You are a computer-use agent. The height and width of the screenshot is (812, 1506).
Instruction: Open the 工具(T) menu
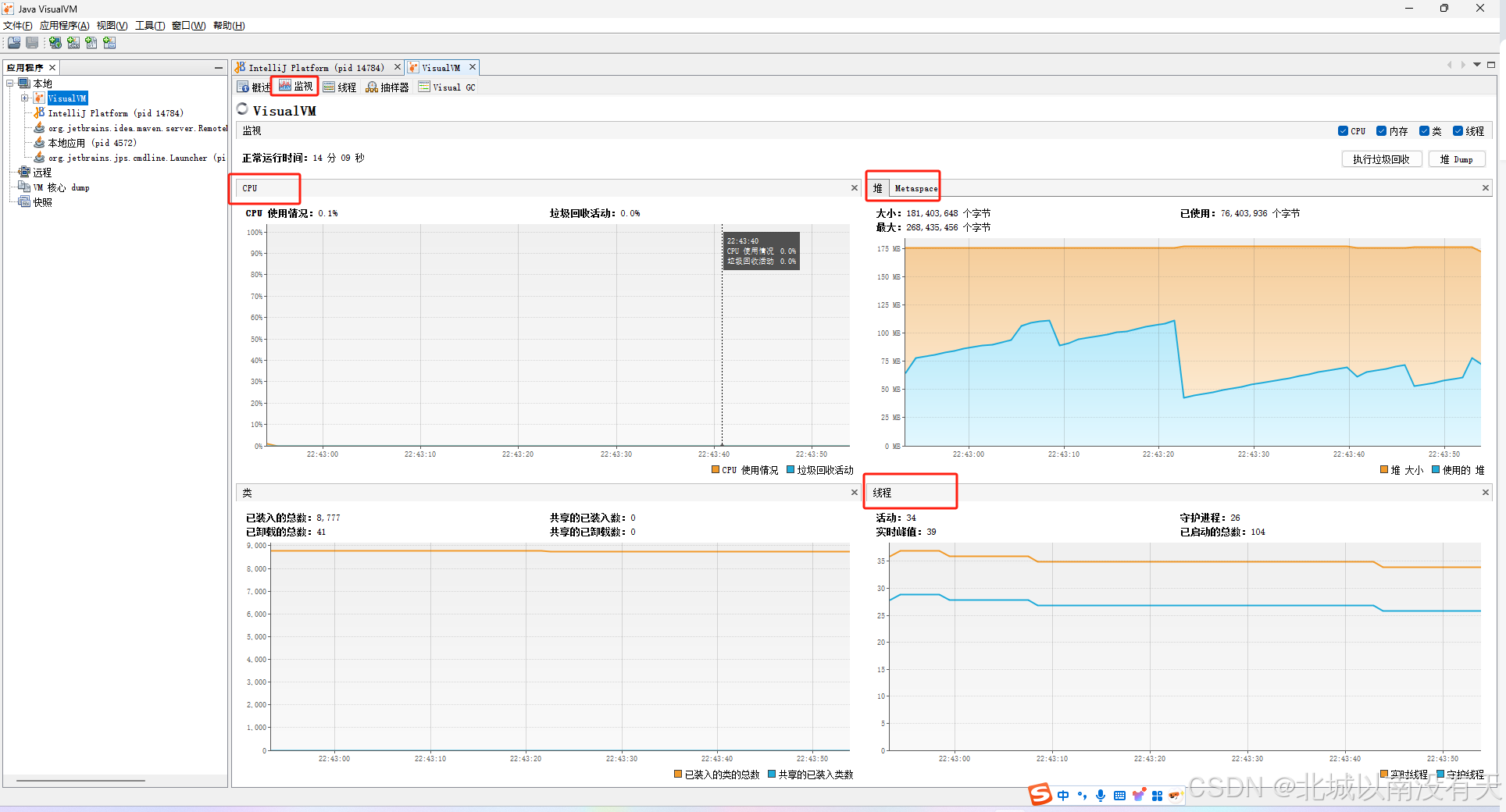point(150,26)
